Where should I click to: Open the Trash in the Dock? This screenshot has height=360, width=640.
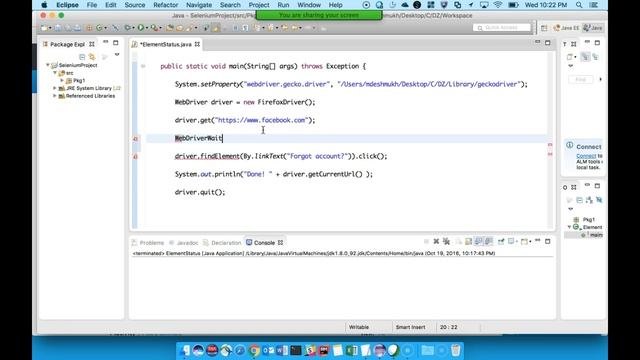[456, 350]
